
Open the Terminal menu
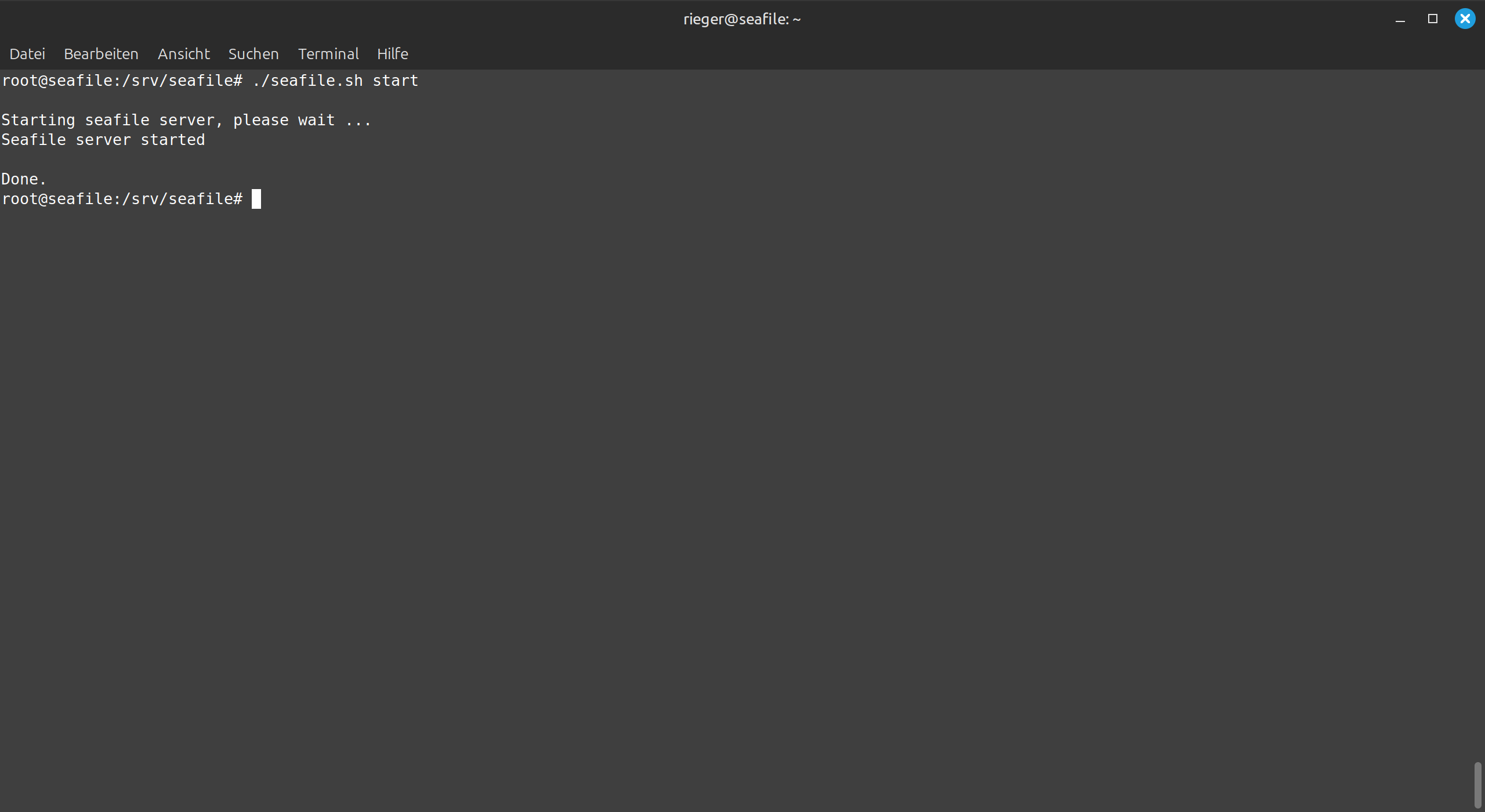coord(328,54)
